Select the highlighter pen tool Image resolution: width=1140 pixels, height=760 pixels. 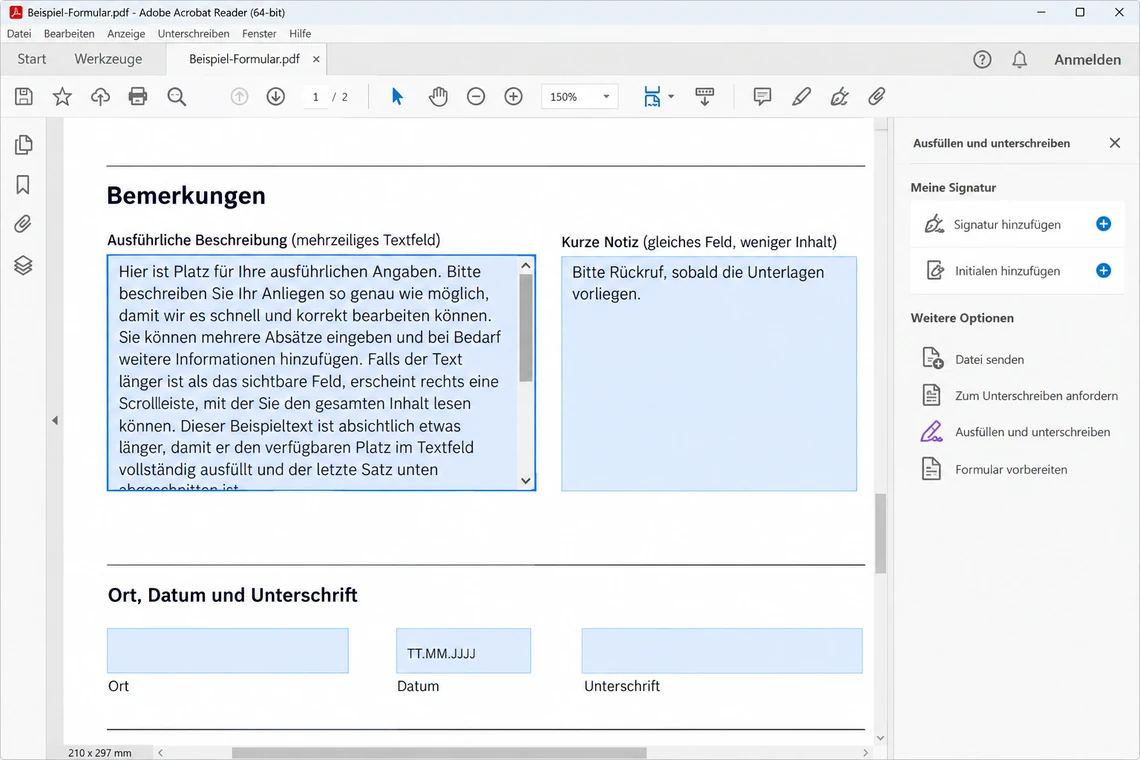tap(801, 97)
